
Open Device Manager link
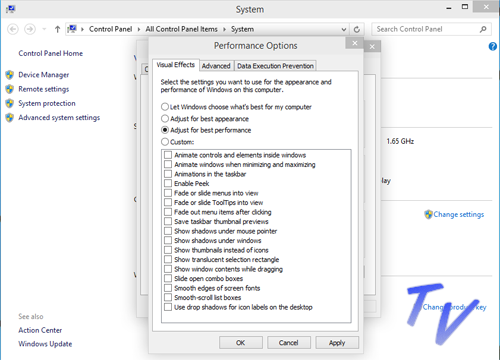(x=44, y=75)
